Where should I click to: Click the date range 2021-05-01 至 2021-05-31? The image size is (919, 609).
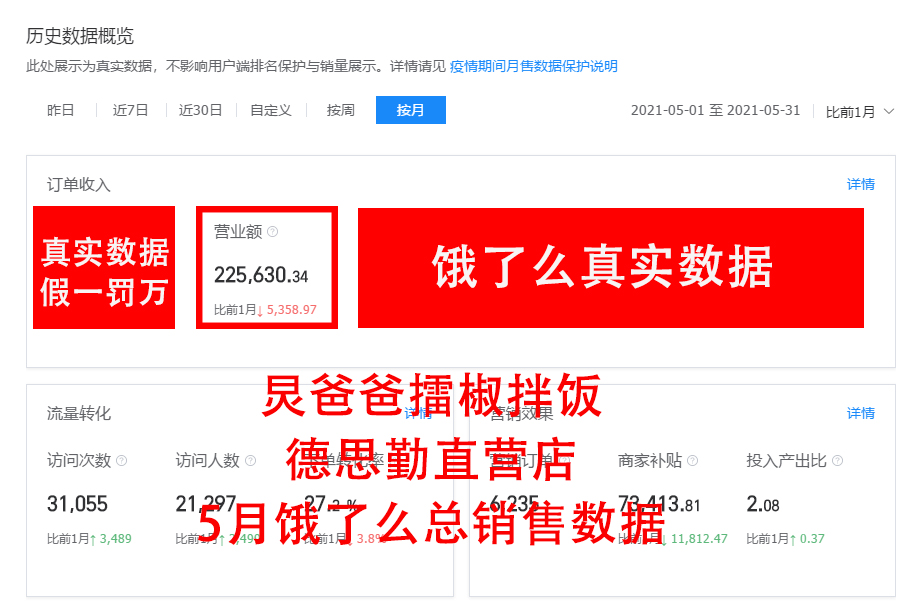715,110
